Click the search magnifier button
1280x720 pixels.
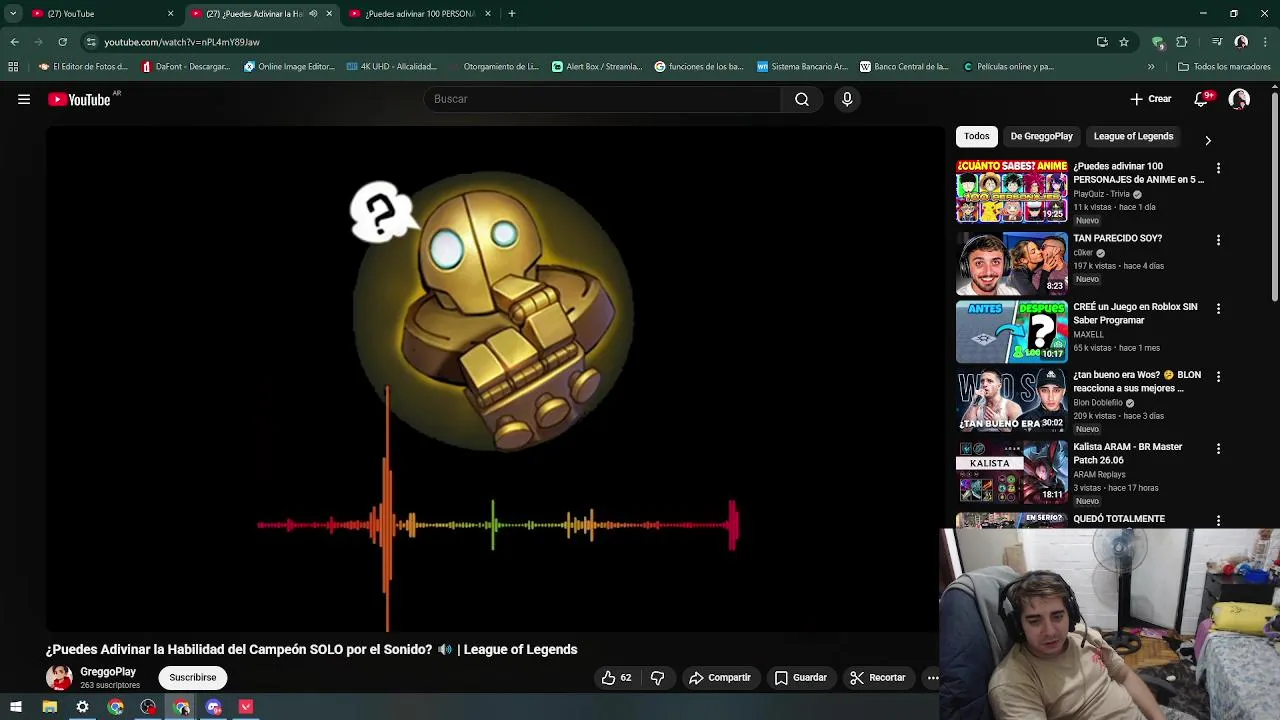click(801, 99)
